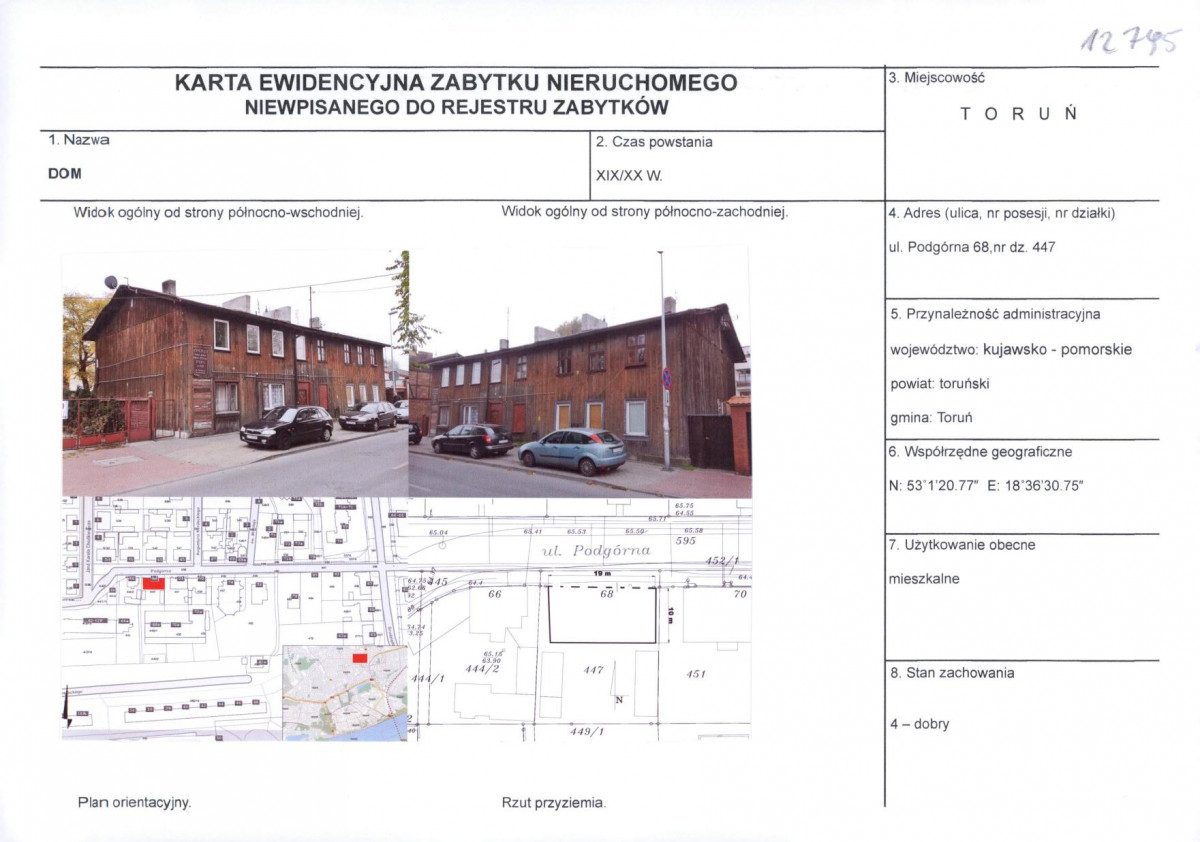Click the text 'gmina: Toruń'

[x=931, y=417]
